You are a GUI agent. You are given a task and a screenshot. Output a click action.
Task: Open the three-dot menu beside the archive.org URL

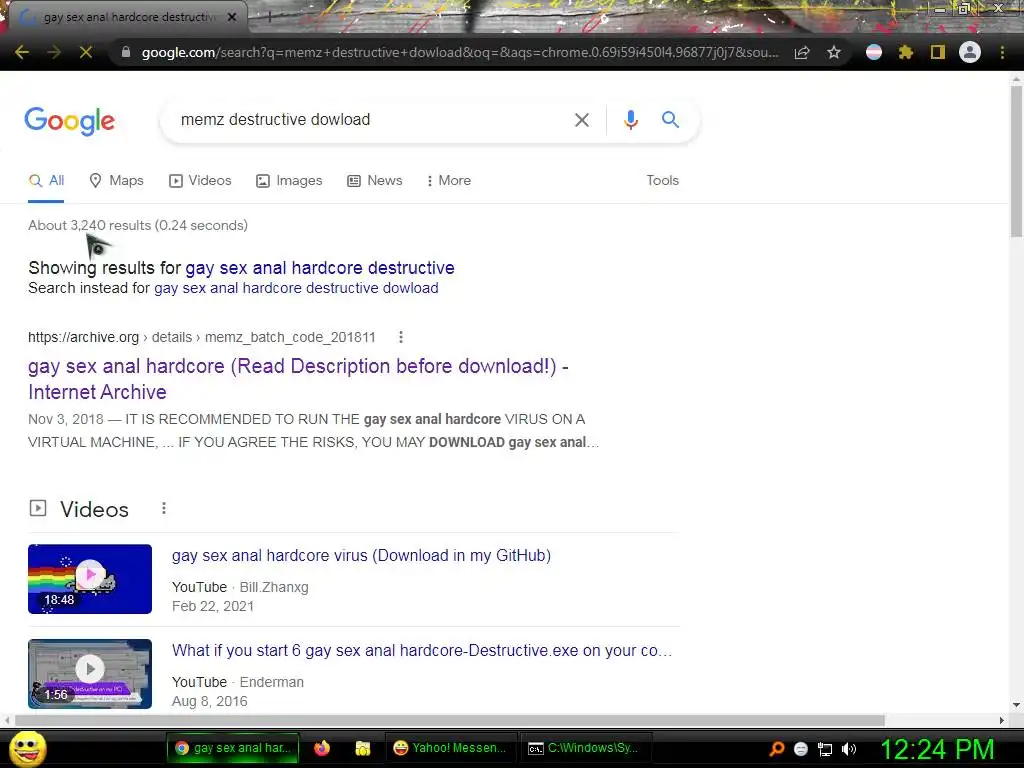401,337
